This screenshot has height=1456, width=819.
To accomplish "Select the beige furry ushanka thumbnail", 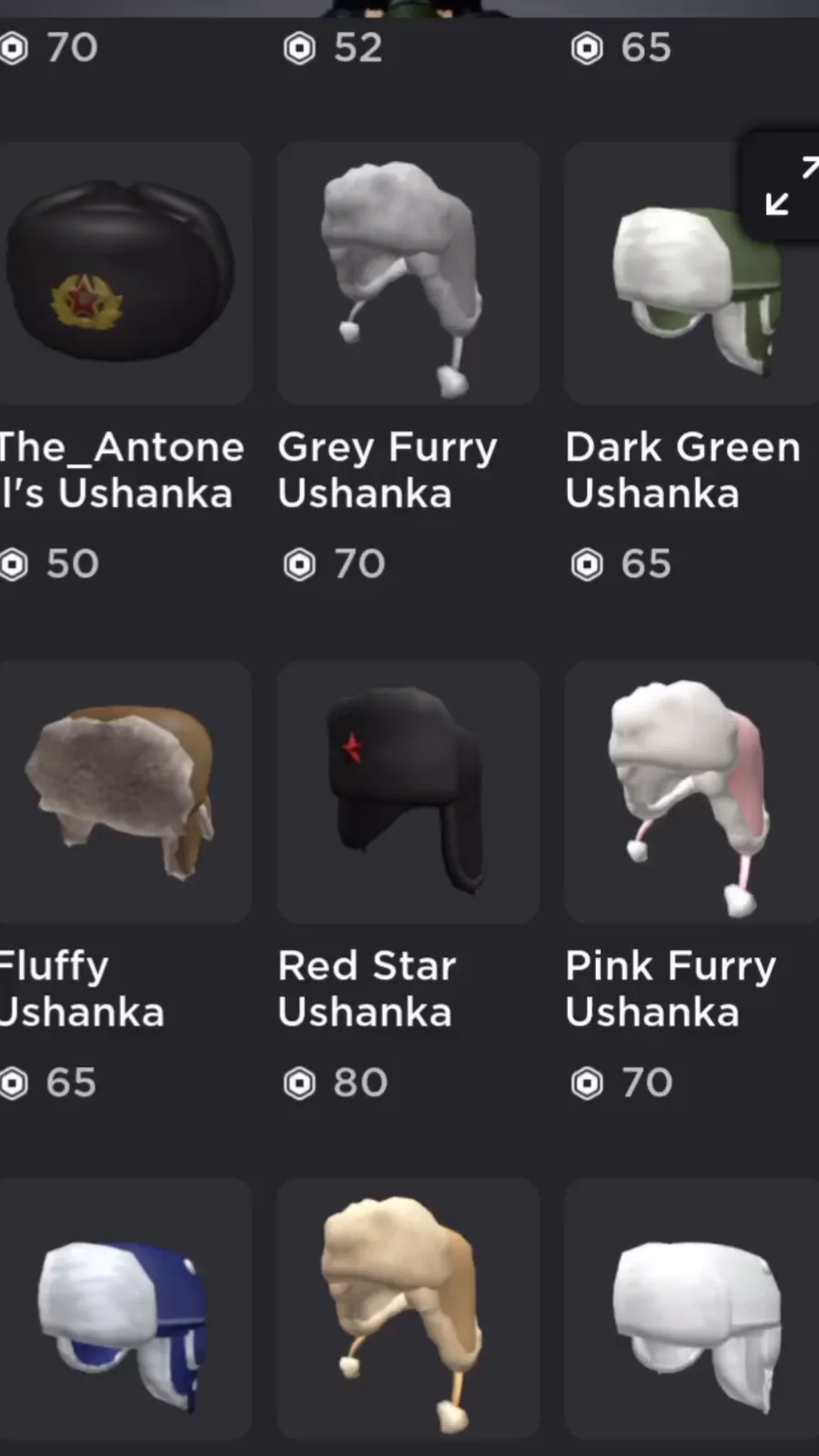I will point(408,1309).
